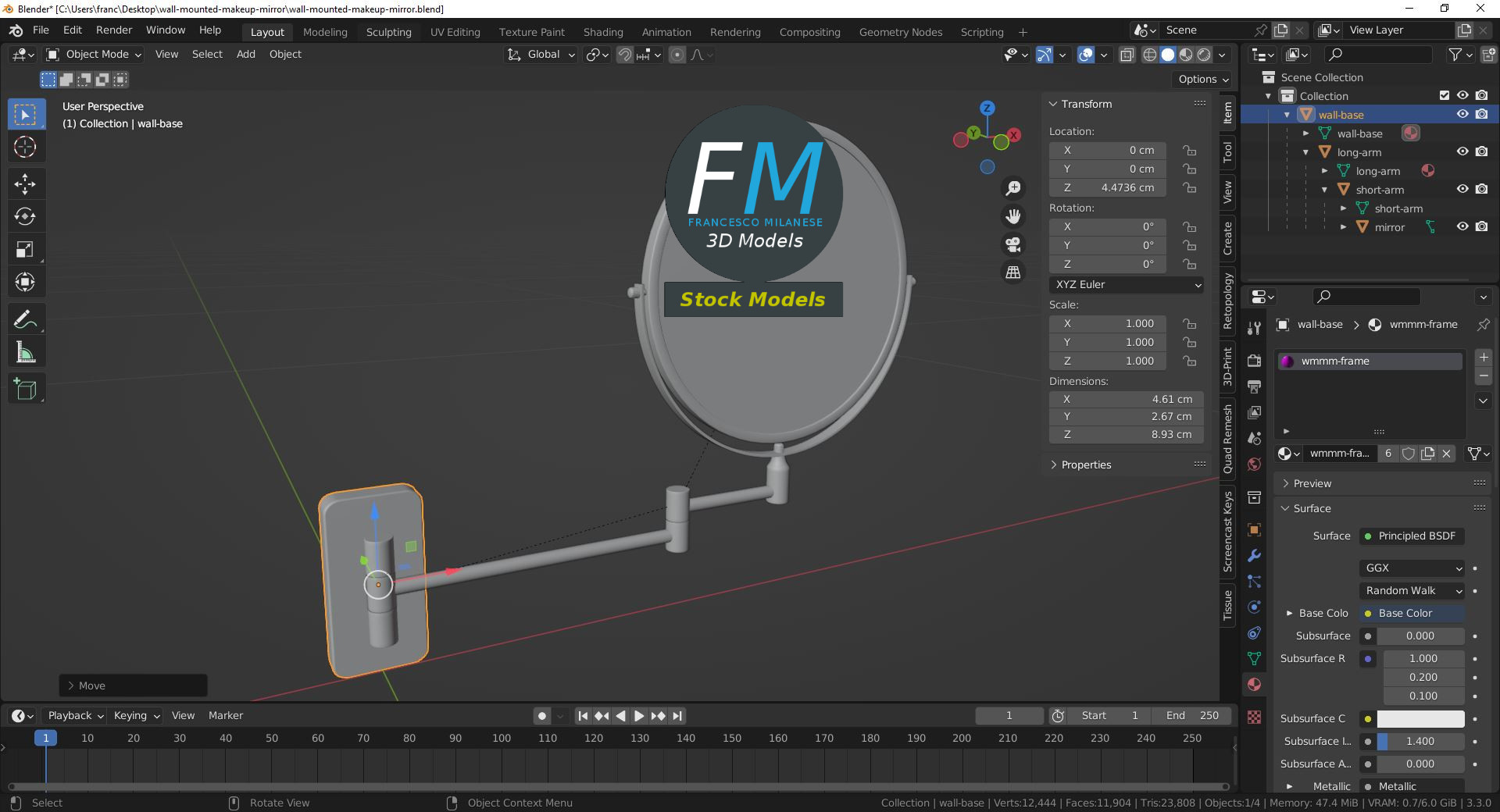1500x812 pixels.
Task: Click the viewport zoom magnifier gizmo
Action: (1013, 188)
